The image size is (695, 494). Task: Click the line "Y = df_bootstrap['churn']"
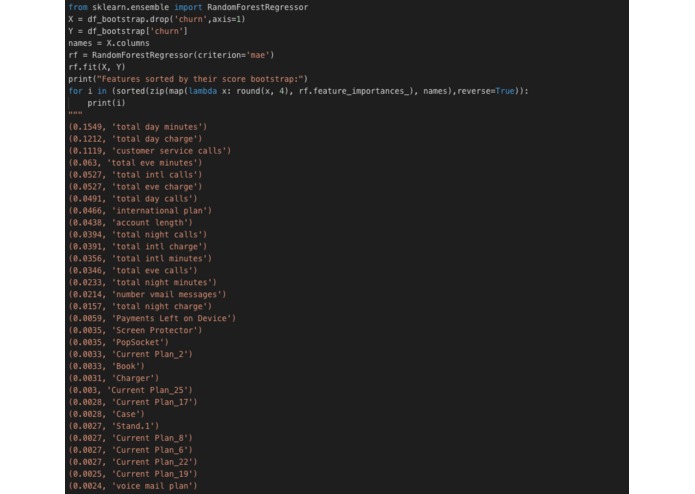tap(128, 31)
